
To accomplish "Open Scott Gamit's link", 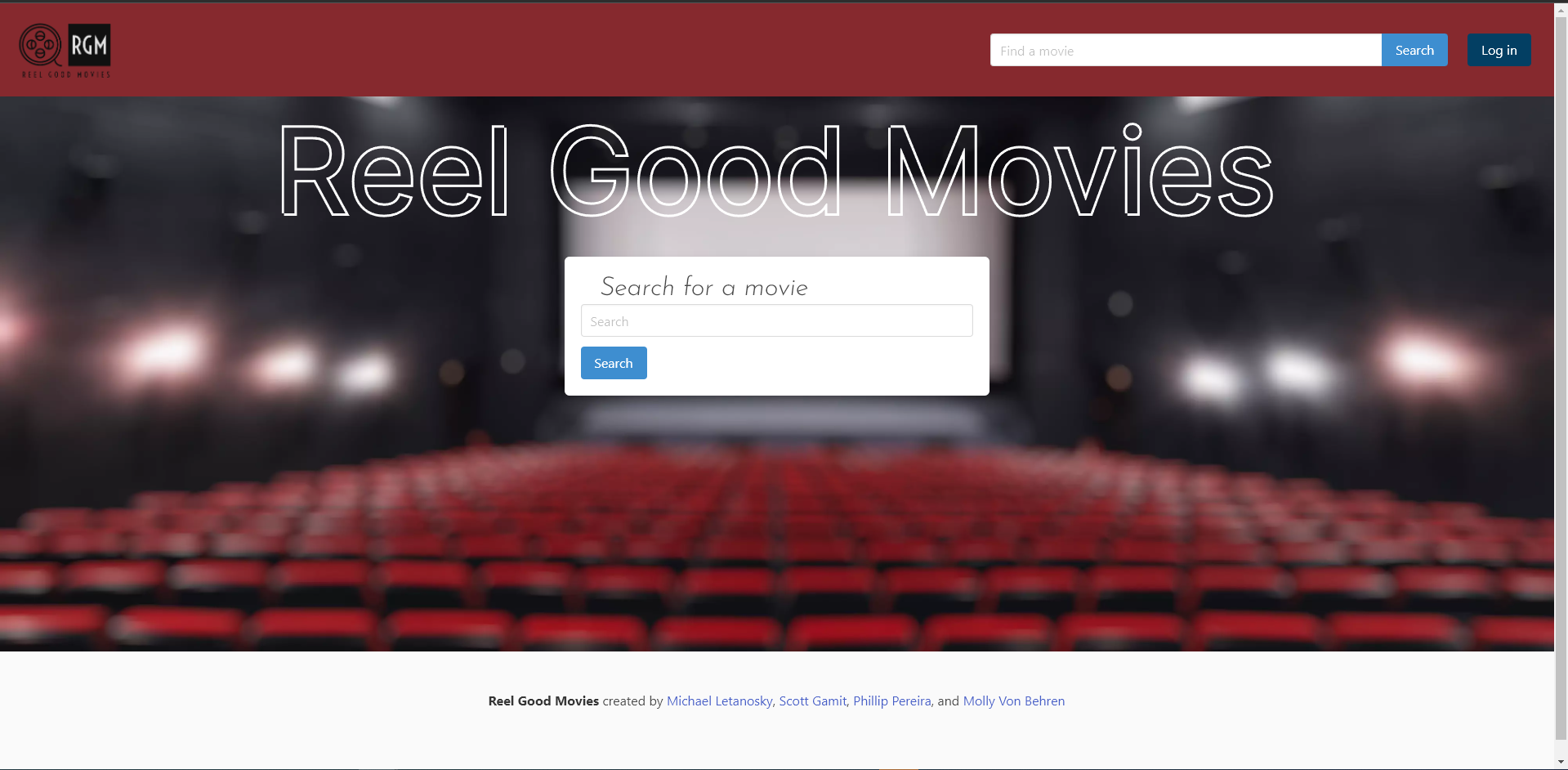I will click(812, 701).
